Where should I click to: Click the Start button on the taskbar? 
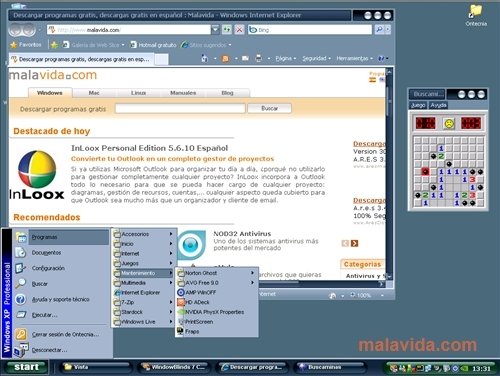click(x=26, y=367)
